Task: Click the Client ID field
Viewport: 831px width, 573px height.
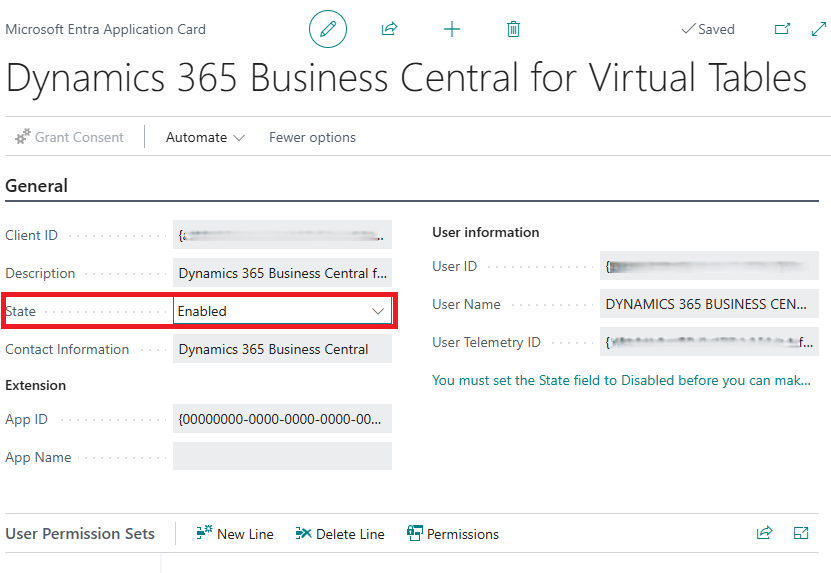Action: point(282,235)
